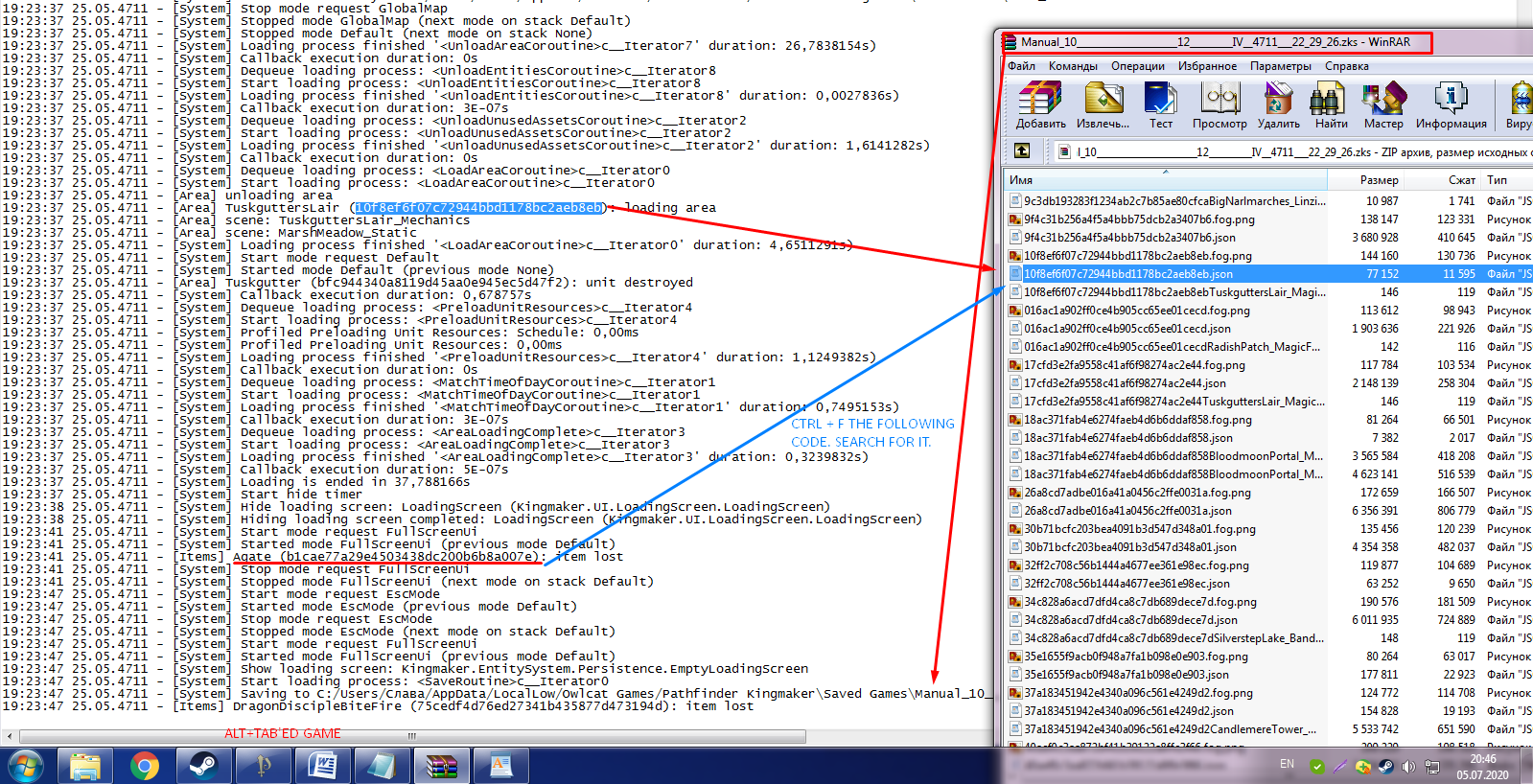Click the WinRAR archive path address field
The image size is (1533, 784).
click(1293, 151)
